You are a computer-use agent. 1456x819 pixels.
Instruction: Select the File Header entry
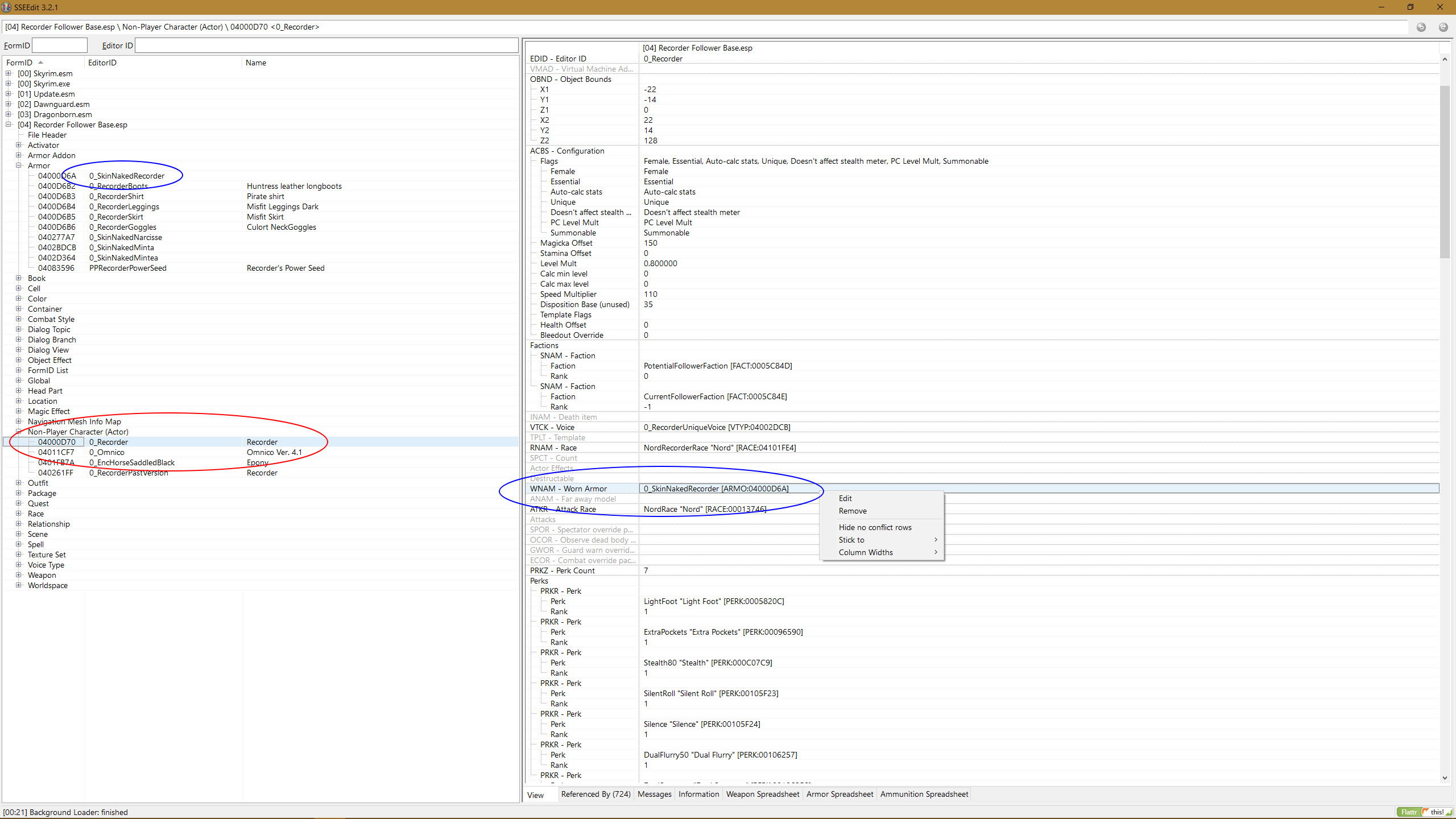(x=47, y=135)
